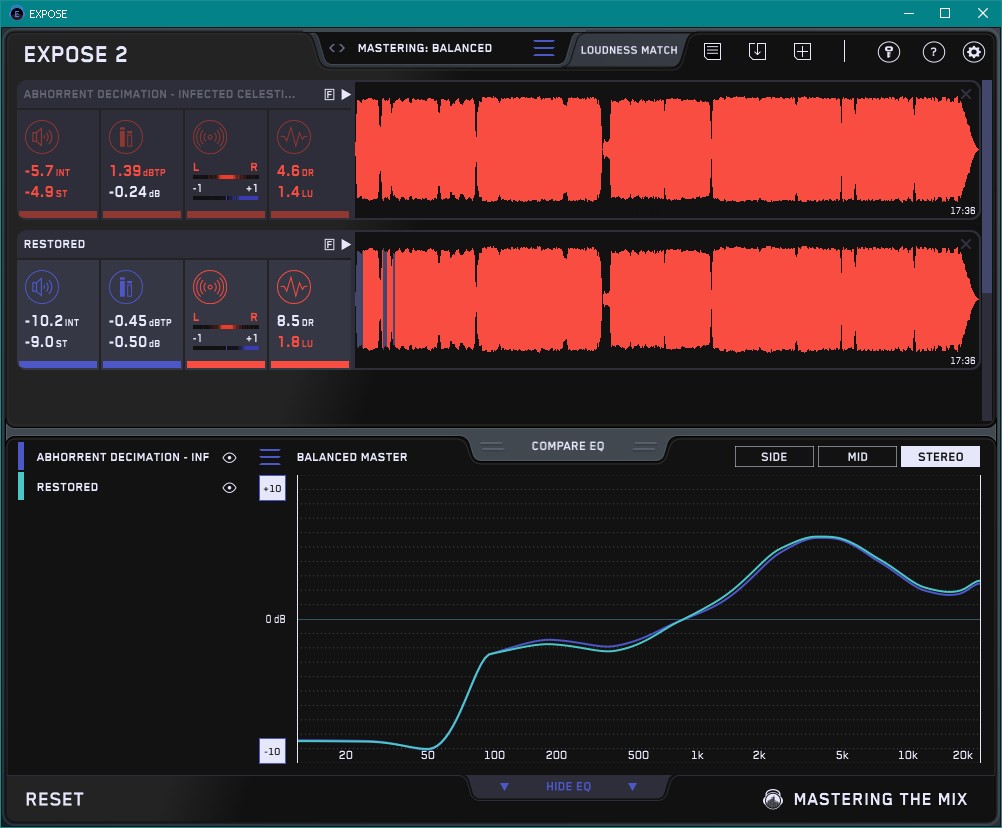Click the stereo phase icon on Restored track
Viewport: 1002px width, 828px height.
tap(209, 288)
